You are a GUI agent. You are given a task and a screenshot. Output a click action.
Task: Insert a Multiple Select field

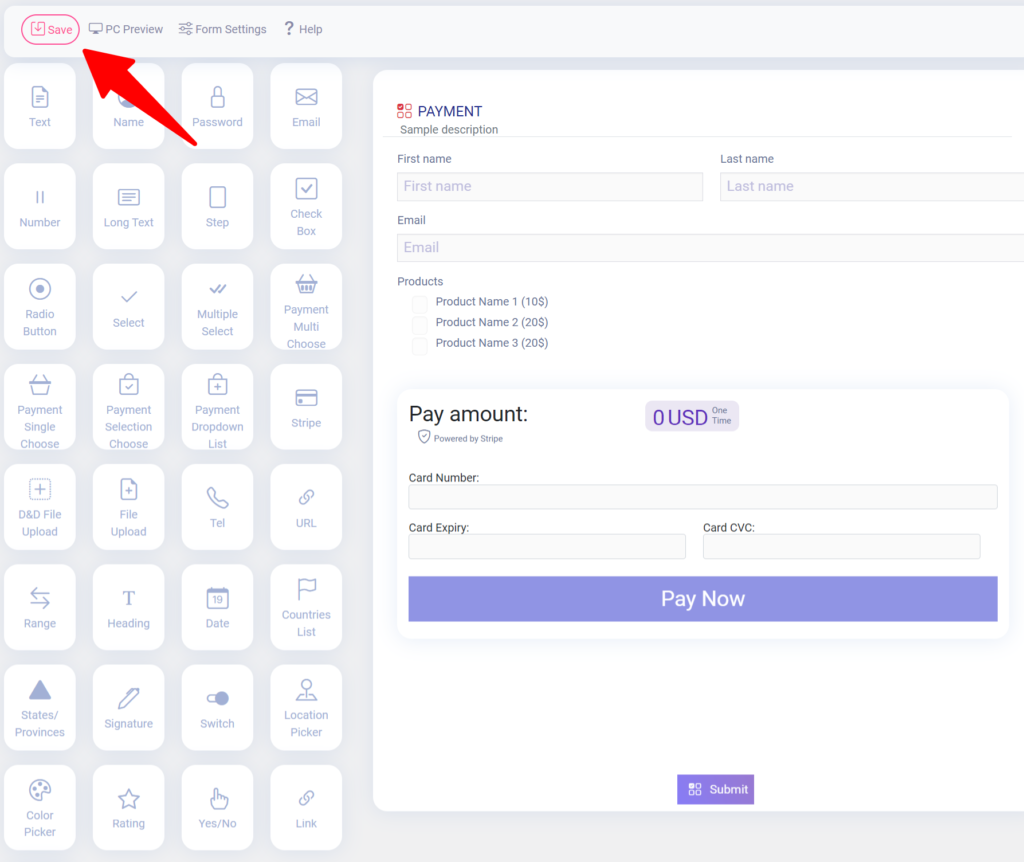pyautogui.click(x=217, y=307)
